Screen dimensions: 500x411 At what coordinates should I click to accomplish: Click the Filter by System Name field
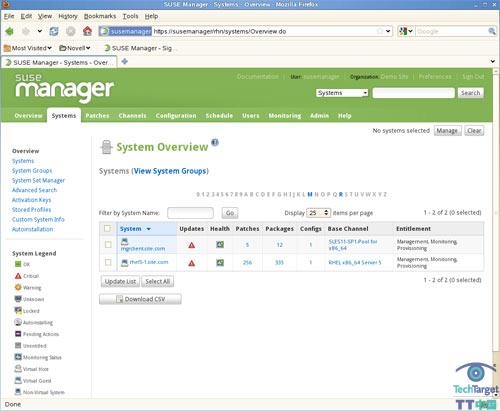(190, 213)
